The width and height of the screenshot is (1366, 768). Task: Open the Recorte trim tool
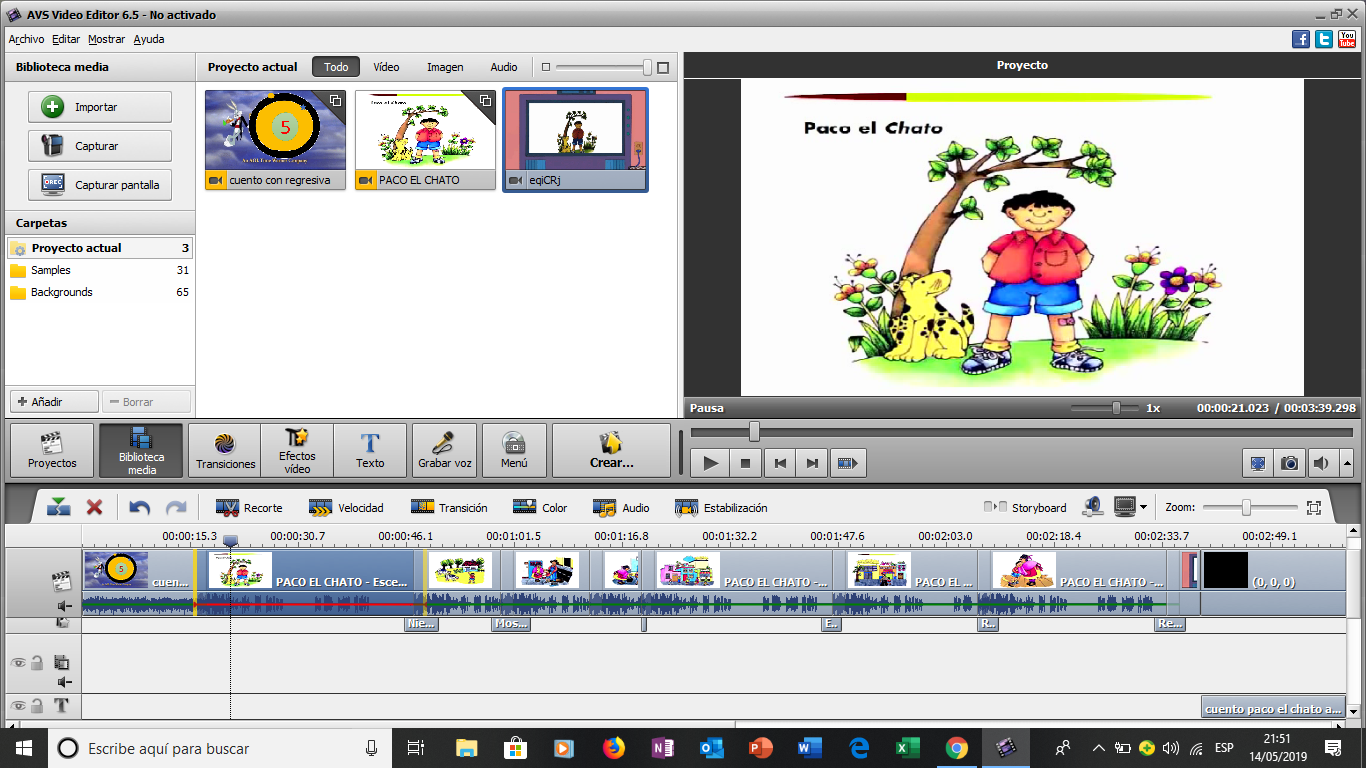tap(249, 507)
